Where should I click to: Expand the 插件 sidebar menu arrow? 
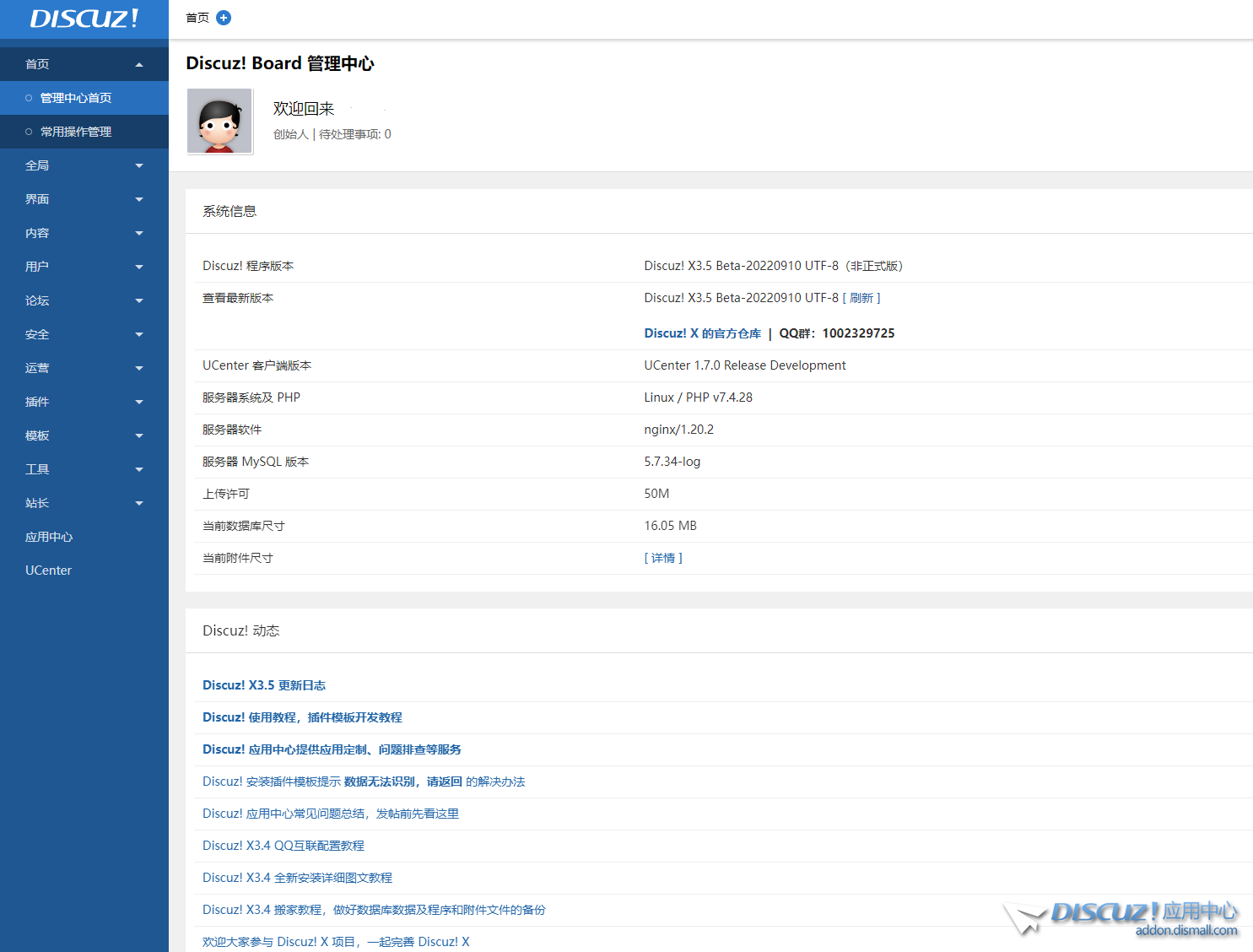click(x=139, y=403)
